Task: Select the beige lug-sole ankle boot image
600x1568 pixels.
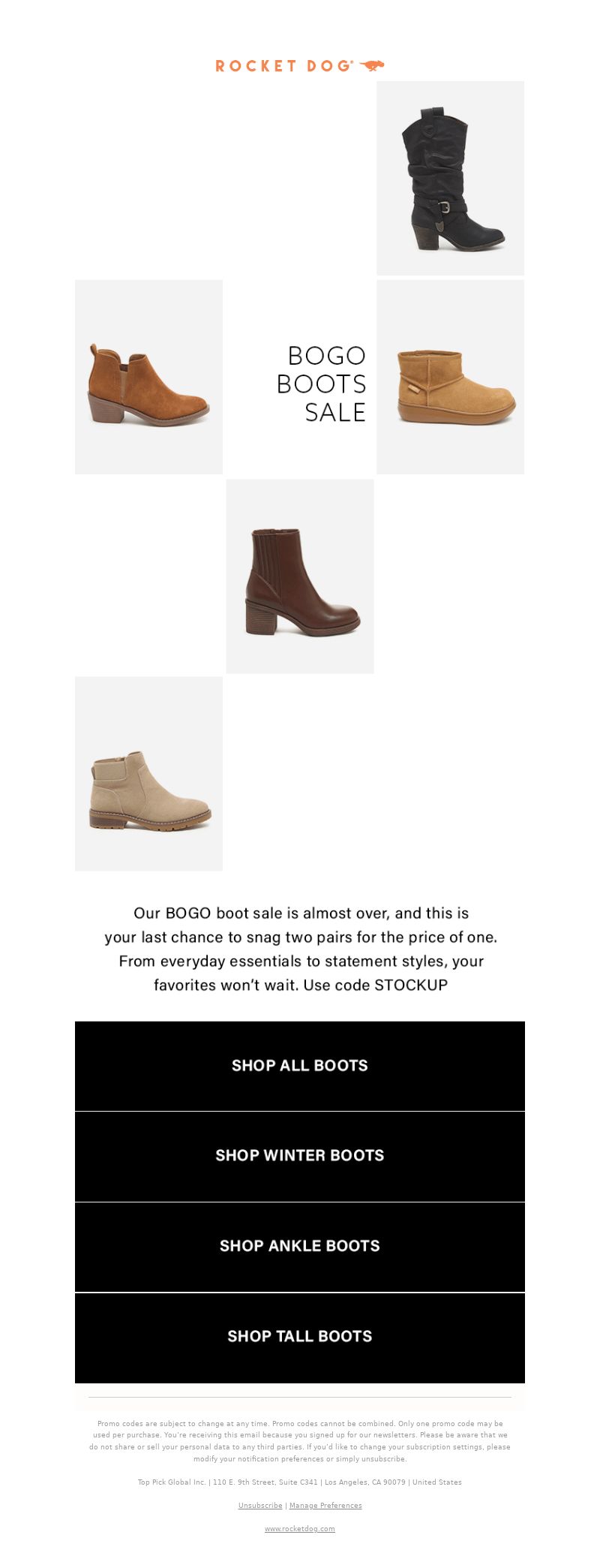Action: pos(148,774)
